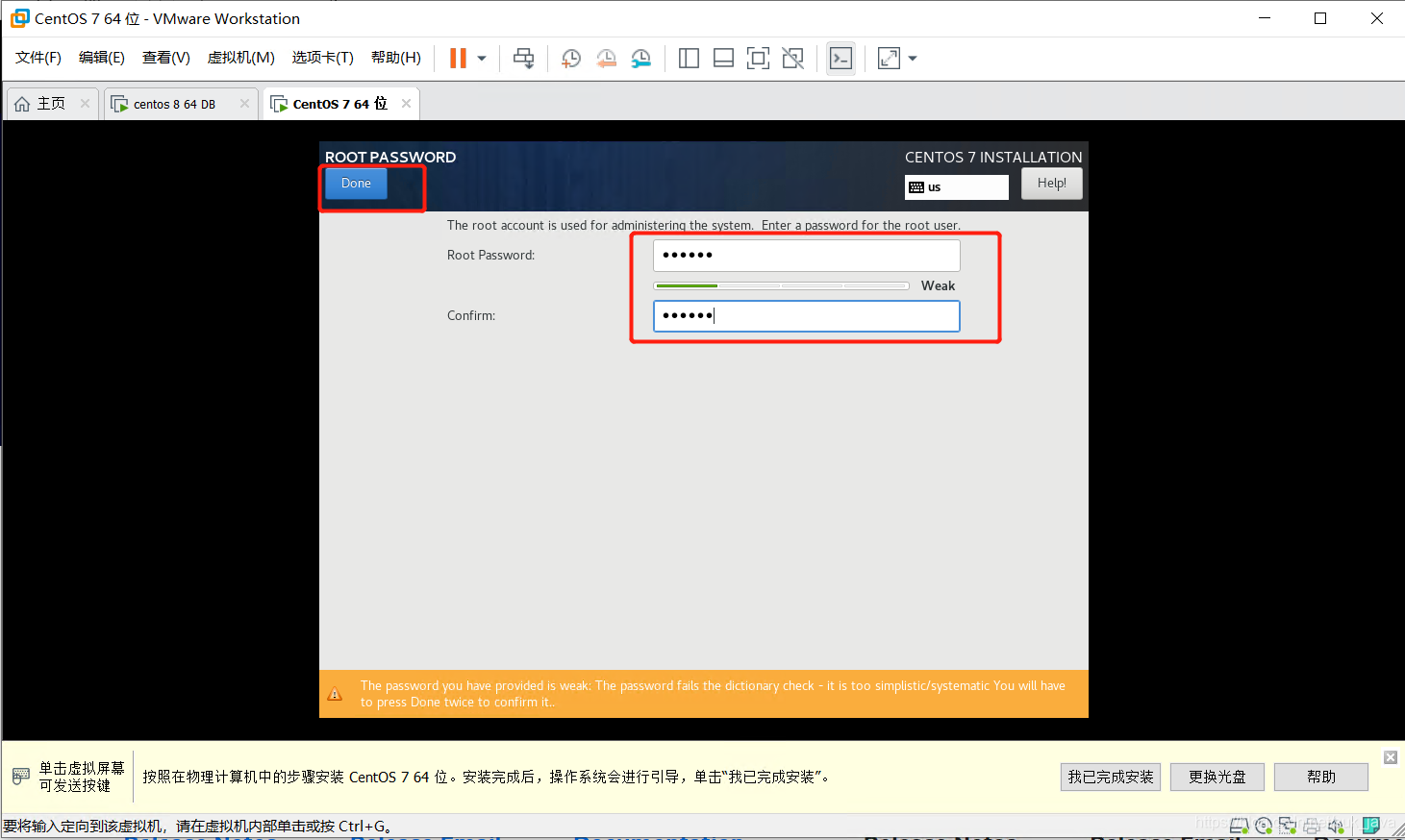Click the password strength bar
The image size is (1405, 840).
[781, 285]
